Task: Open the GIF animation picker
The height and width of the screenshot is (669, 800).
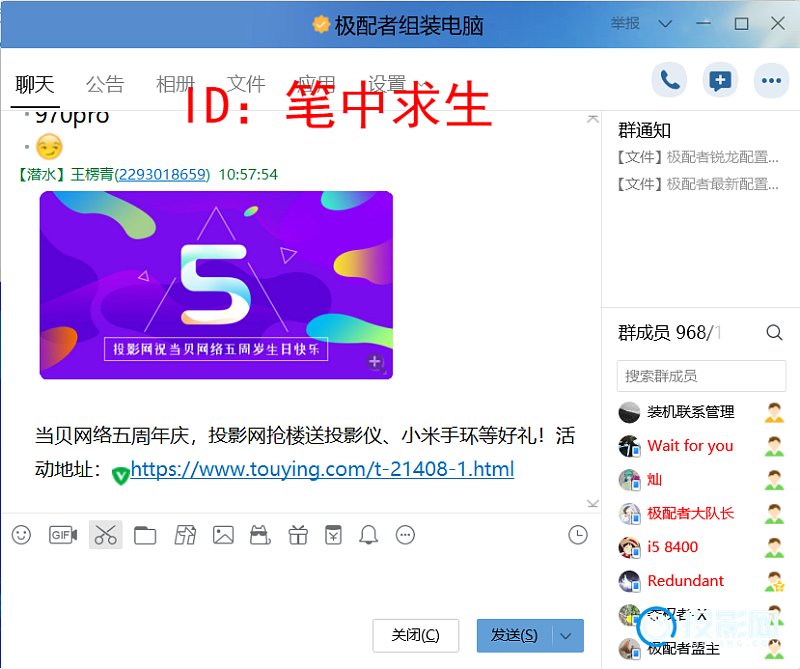Action: click(x=63, y=535)
